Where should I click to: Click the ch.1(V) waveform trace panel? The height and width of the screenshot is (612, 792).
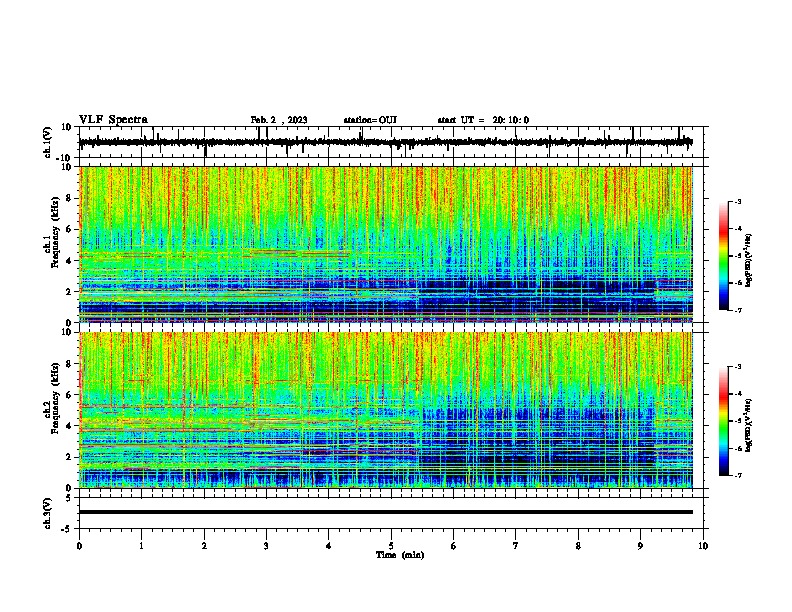(x=391, y=142)
